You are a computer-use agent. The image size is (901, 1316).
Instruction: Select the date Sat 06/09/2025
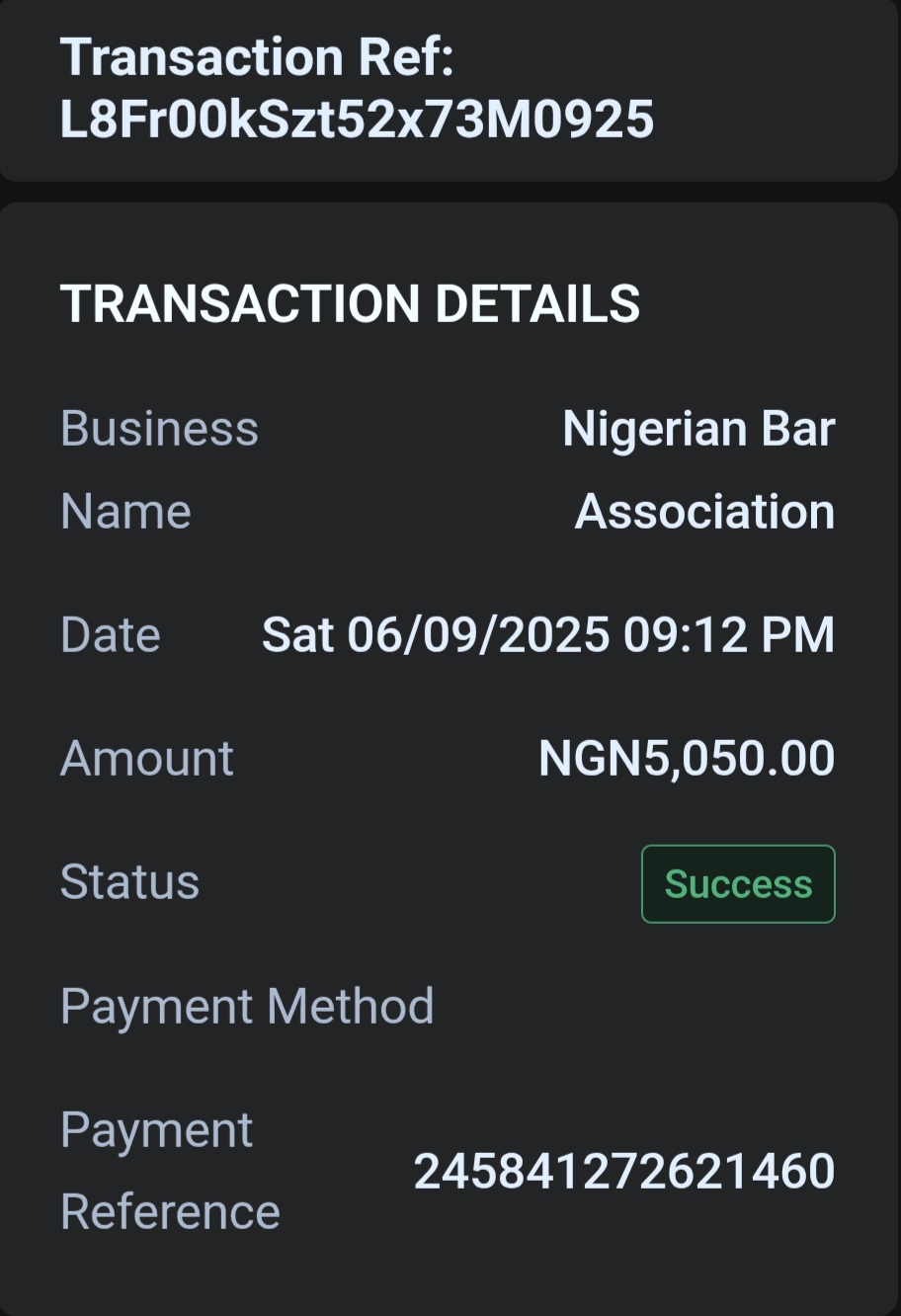click(x=435, y=634)
